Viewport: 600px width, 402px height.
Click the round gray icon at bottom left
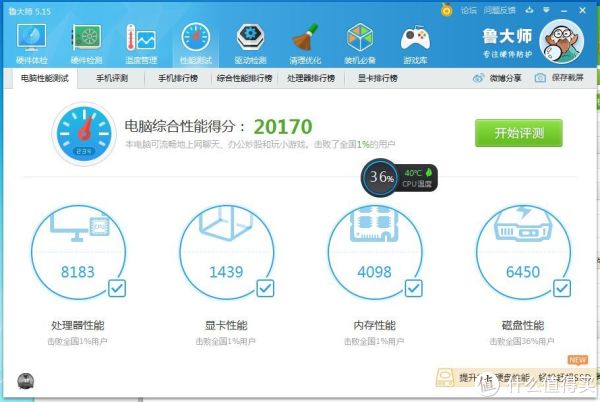click(26, 381)
